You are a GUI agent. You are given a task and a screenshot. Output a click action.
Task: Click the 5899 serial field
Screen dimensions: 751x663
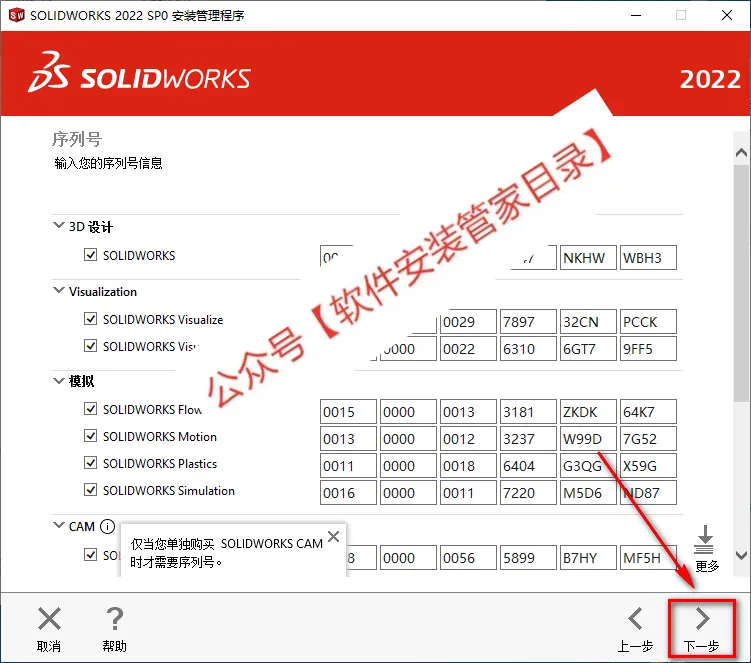pos(528,558)
